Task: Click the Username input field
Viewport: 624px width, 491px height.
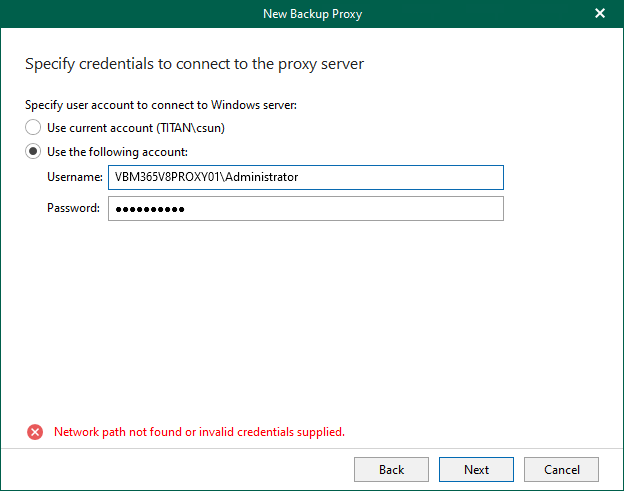Action: point(305,177)
